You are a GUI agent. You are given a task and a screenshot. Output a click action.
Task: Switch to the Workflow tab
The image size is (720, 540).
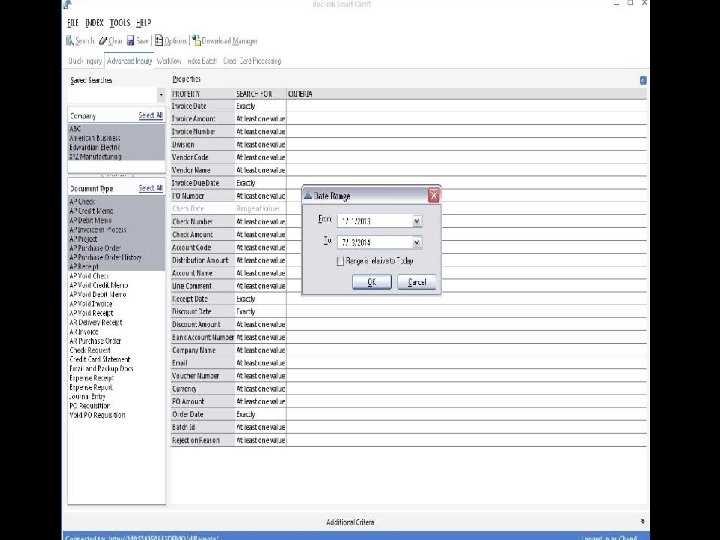tap(169, 61)
